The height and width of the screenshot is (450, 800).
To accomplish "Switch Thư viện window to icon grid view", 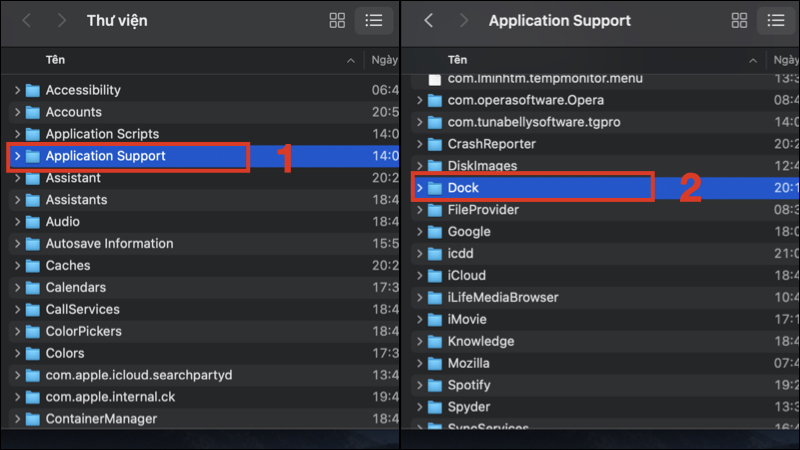I will 337,20.
